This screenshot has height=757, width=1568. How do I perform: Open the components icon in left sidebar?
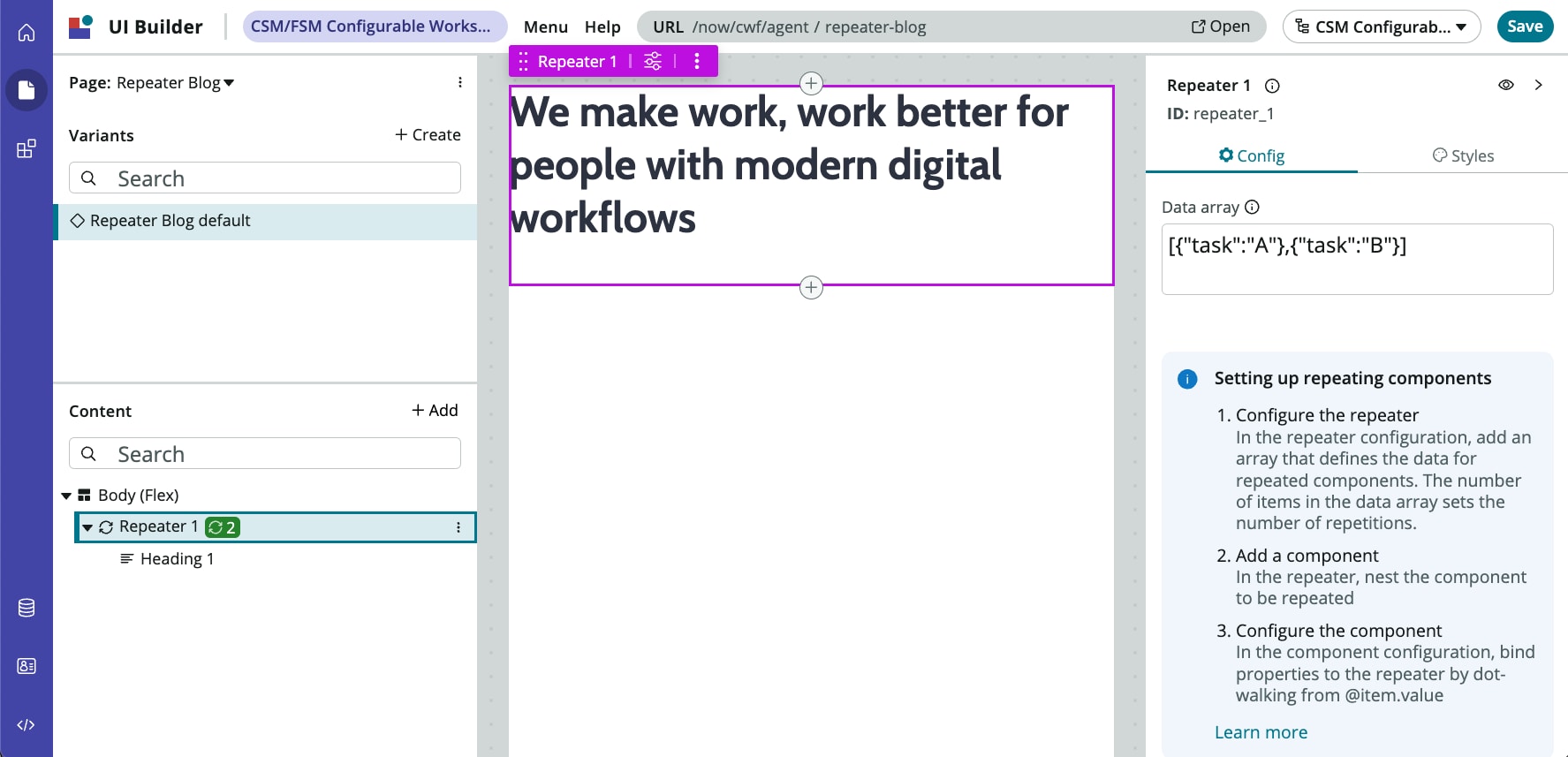click(27, 148)
